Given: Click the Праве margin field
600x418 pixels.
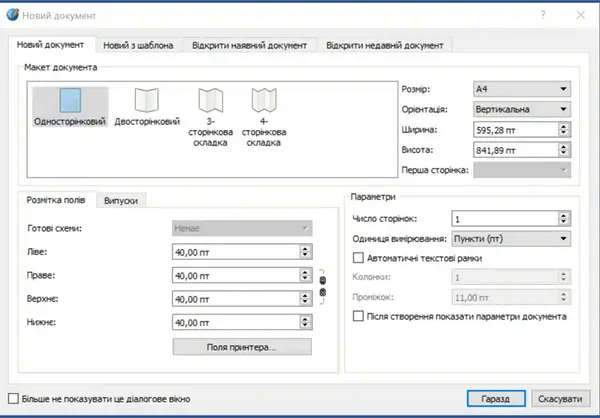Looking at the screenshot, I should (236, 276).
